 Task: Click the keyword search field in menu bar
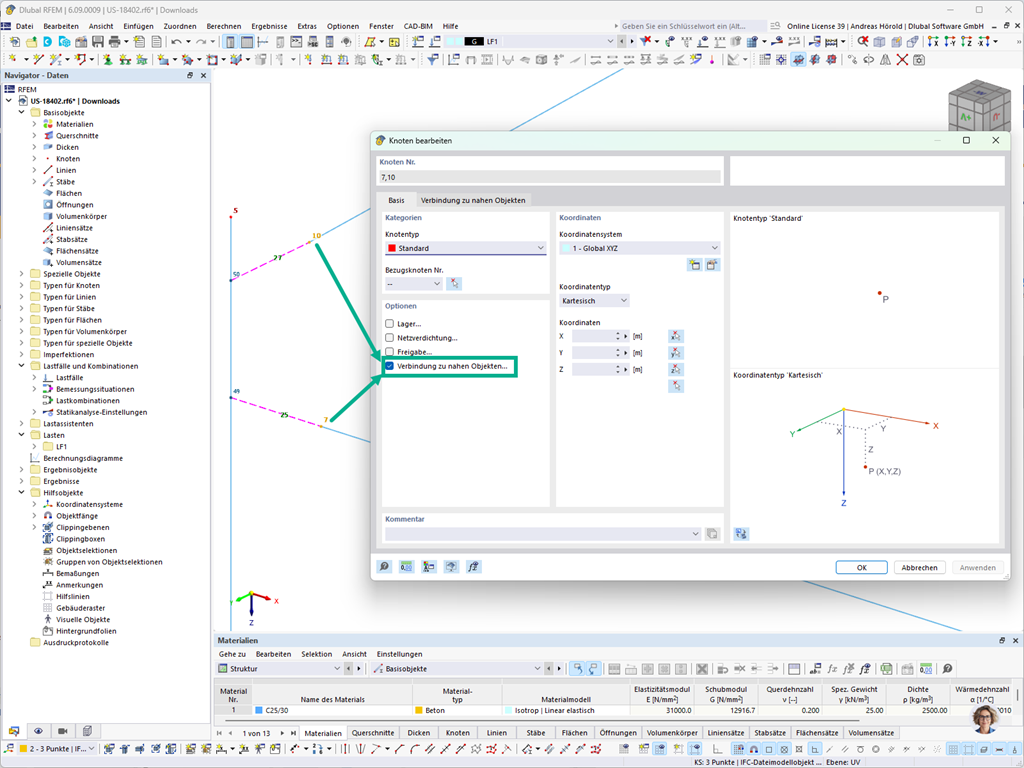693,26
